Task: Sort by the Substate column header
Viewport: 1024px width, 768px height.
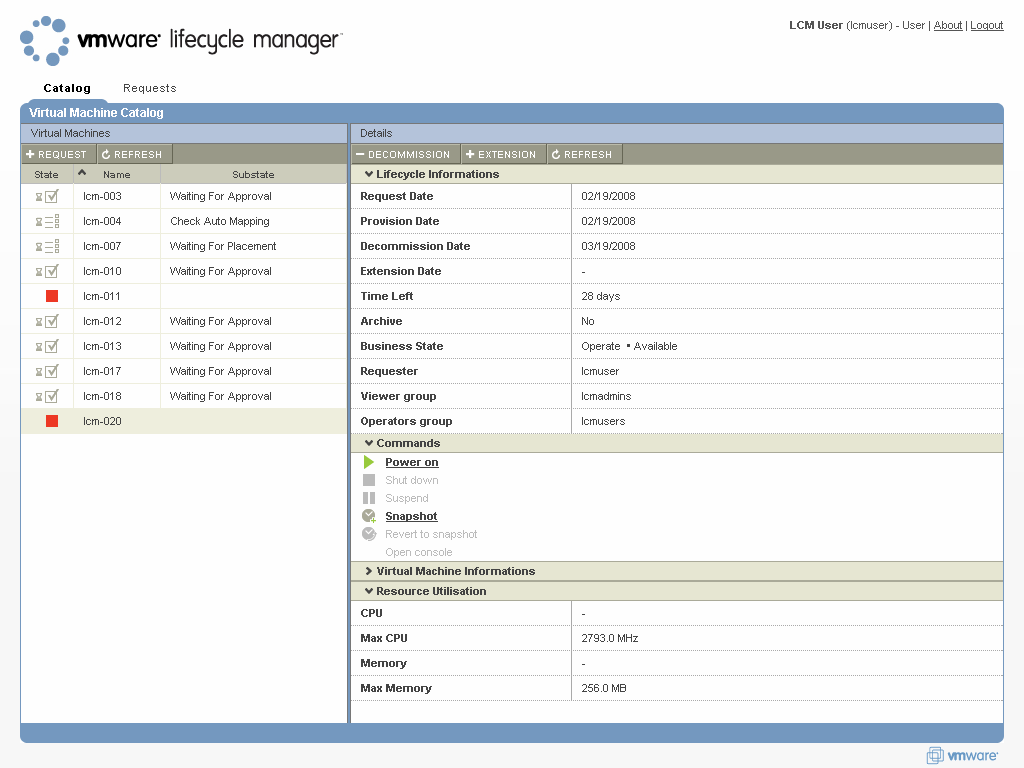Action: point(253,174)
